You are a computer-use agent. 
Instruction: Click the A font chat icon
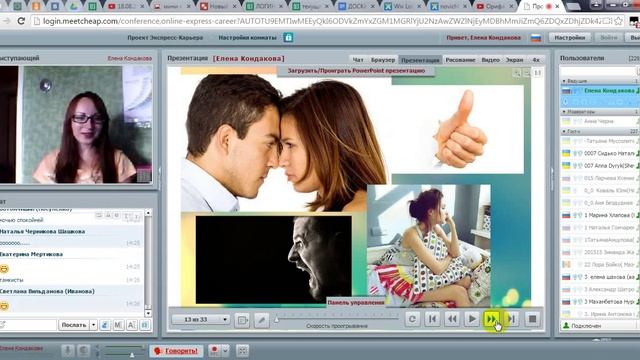pos(132,325)
